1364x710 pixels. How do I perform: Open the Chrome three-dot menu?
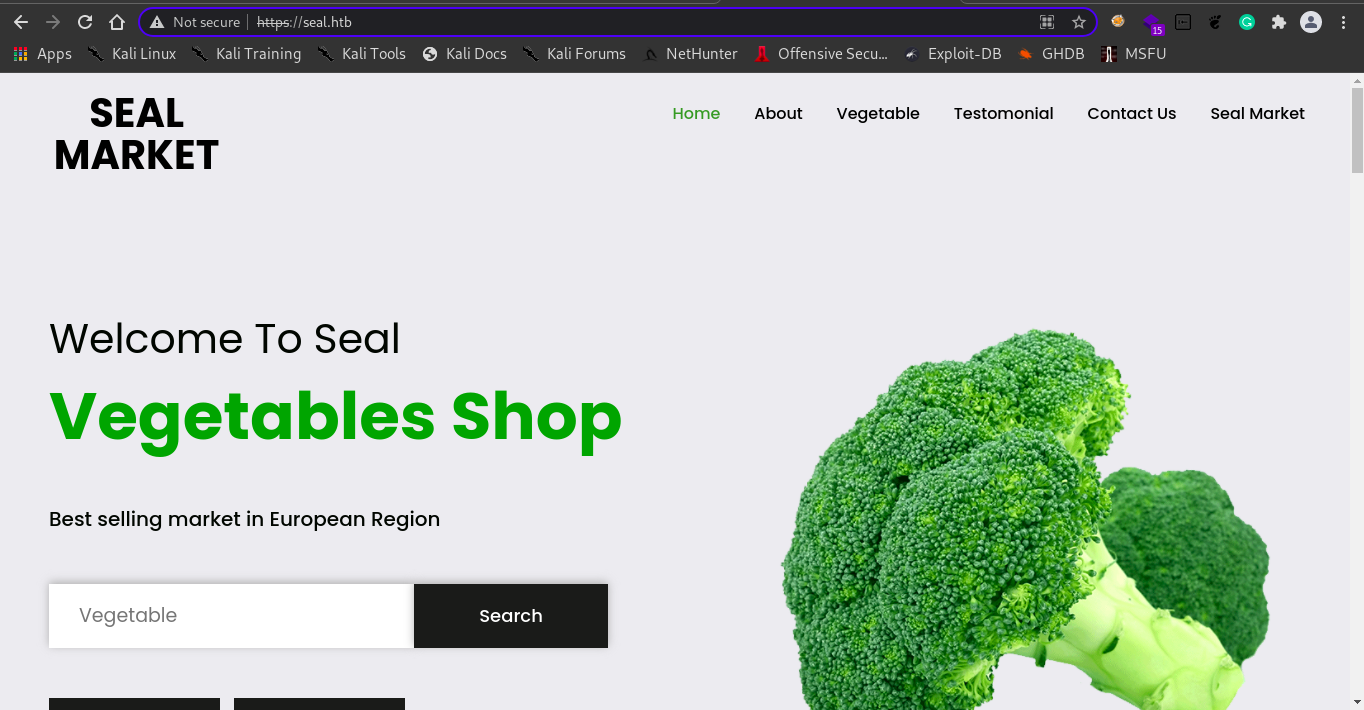click(x=1343, y=22)
